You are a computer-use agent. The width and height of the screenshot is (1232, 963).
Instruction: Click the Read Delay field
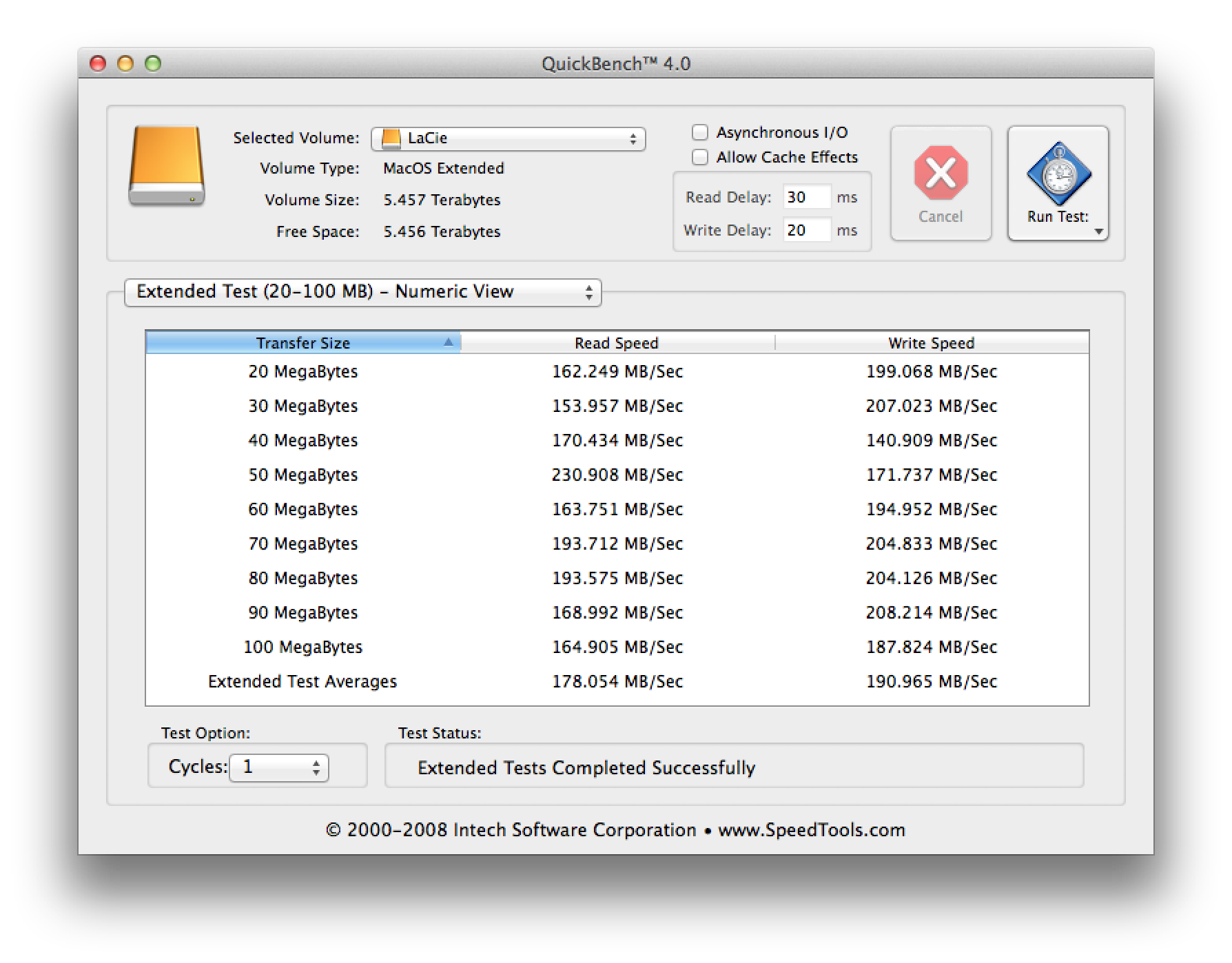pos(807,197)
